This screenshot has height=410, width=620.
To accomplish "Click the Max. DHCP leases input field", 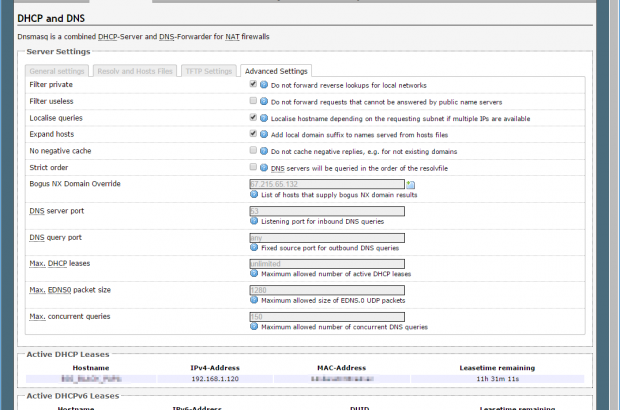I will pos(326,264).
